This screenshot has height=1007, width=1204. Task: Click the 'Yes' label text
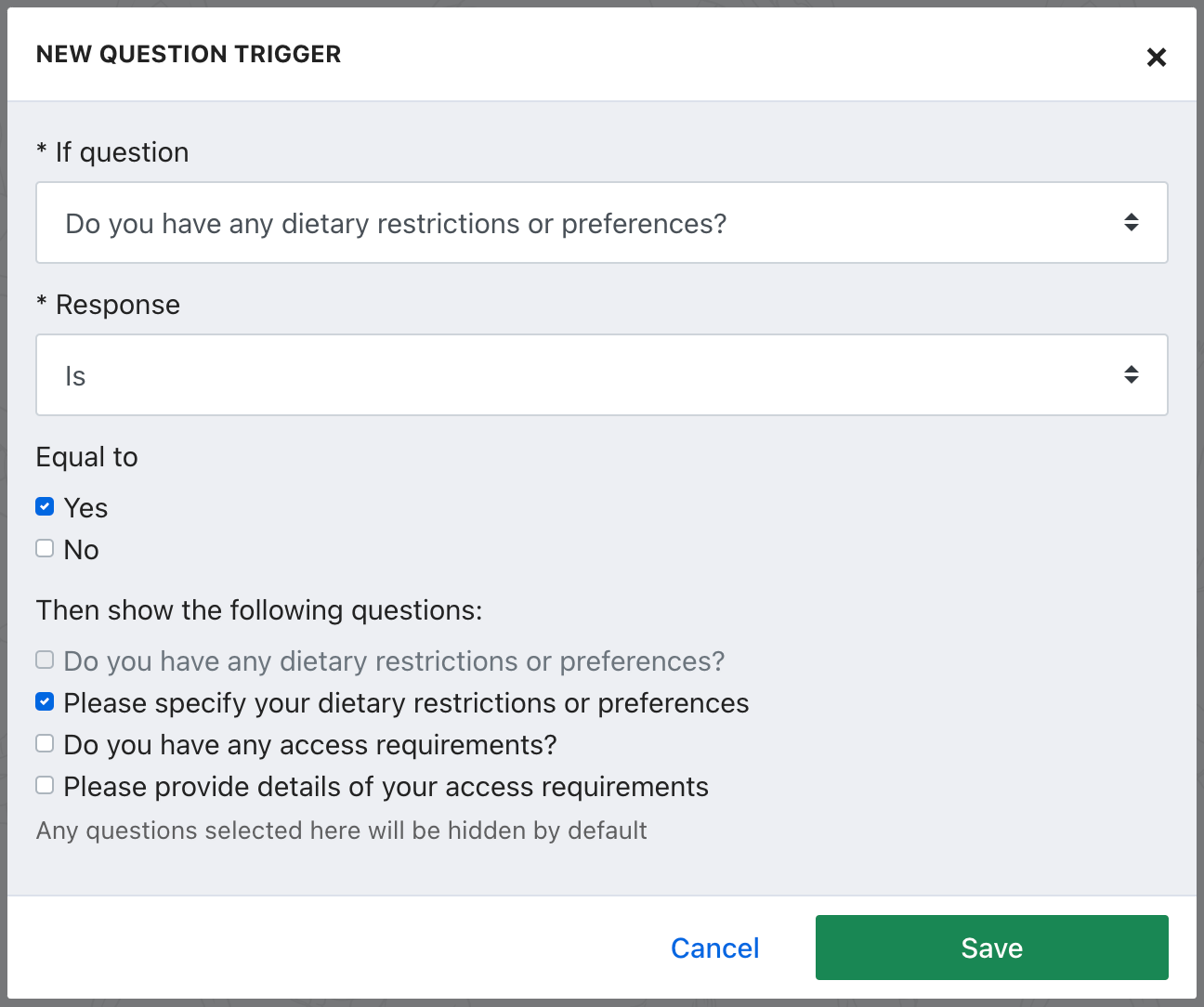coord(85,508)
